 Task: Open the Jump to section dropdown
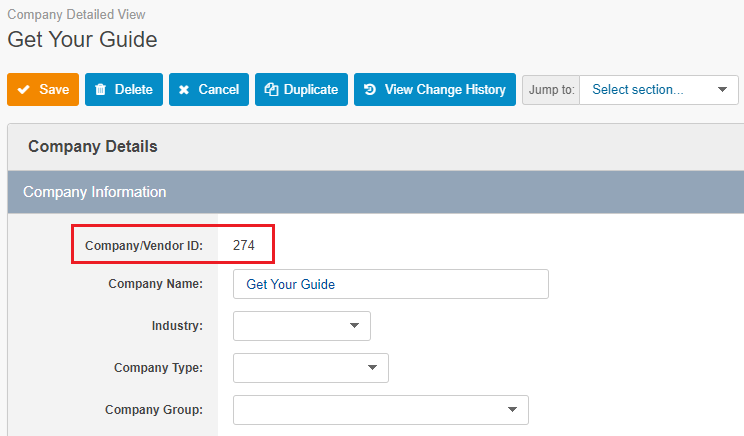[659, 90]
